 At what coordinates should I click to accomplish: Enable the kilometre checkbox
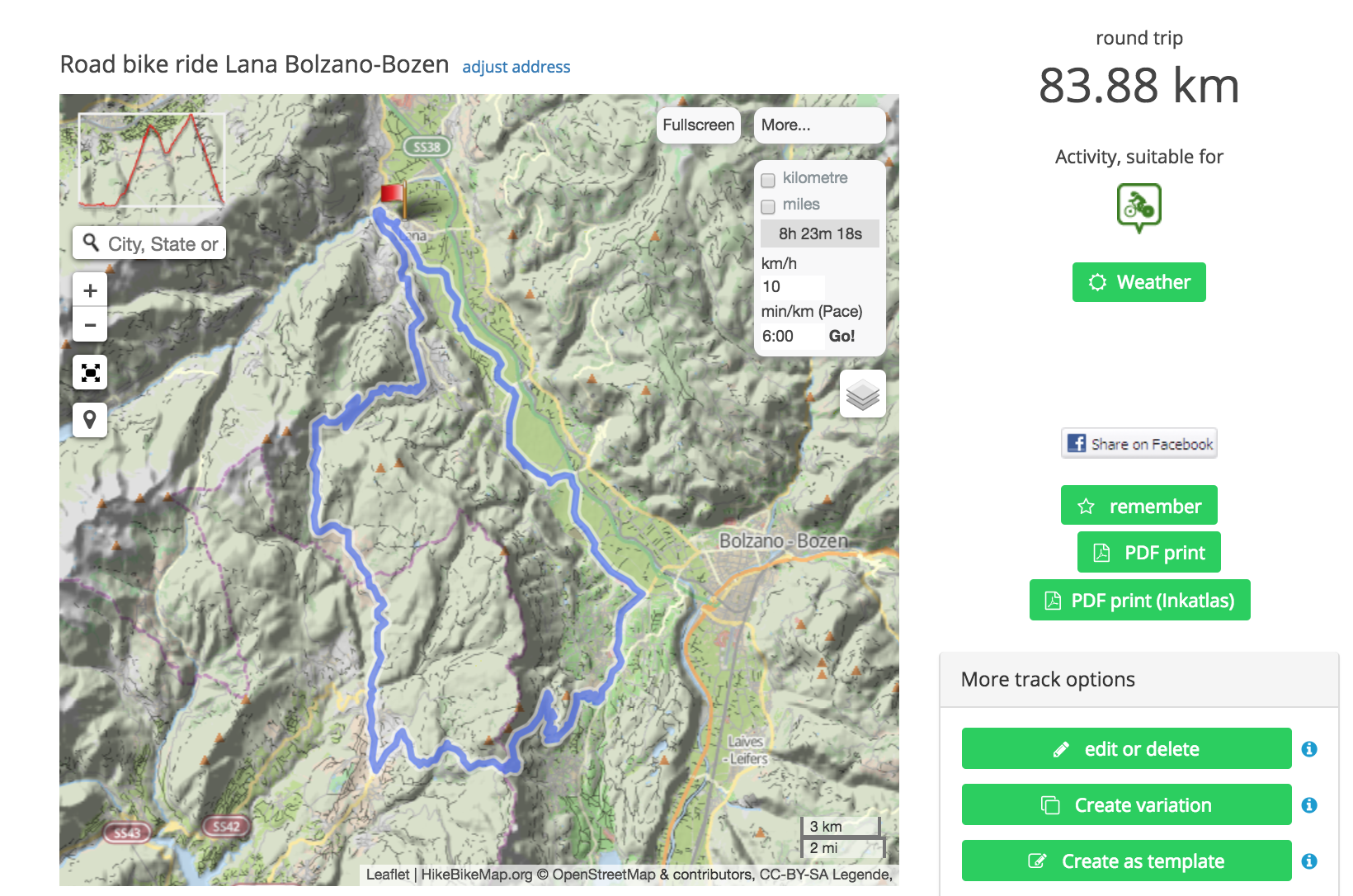[768, 178]
